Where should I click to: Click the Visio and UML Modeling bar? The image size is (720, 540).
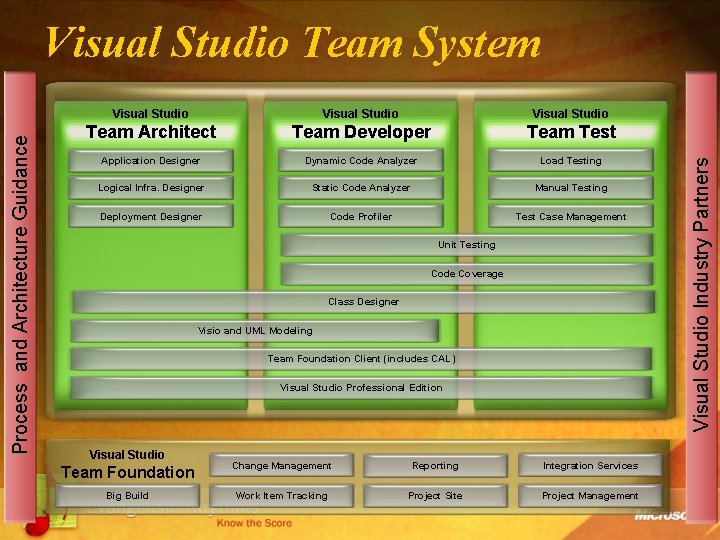[x=255, y=331]
